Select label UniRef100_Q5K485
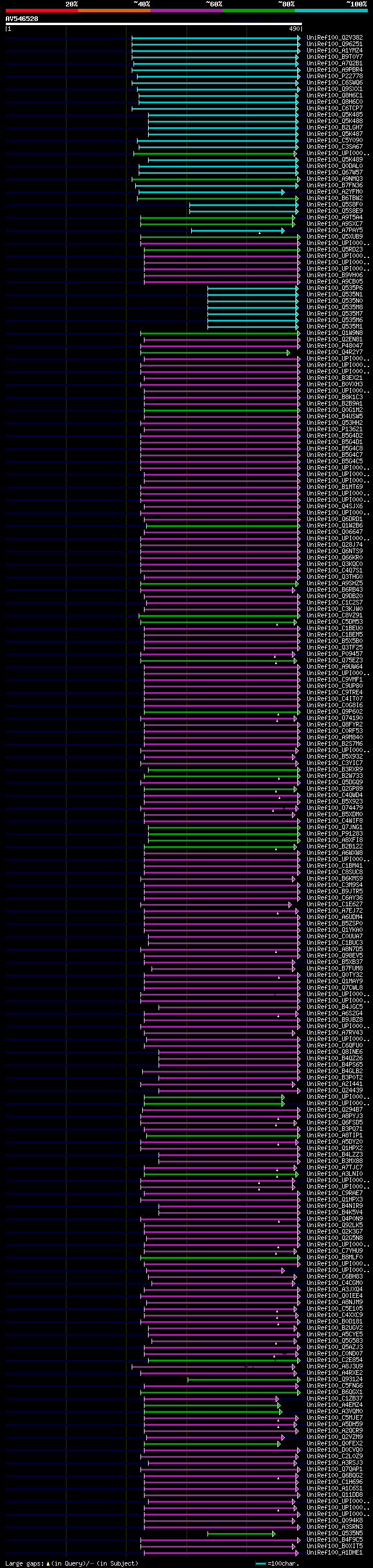Viewport: 373px width, 1568px height. click(x=335, y=114)
